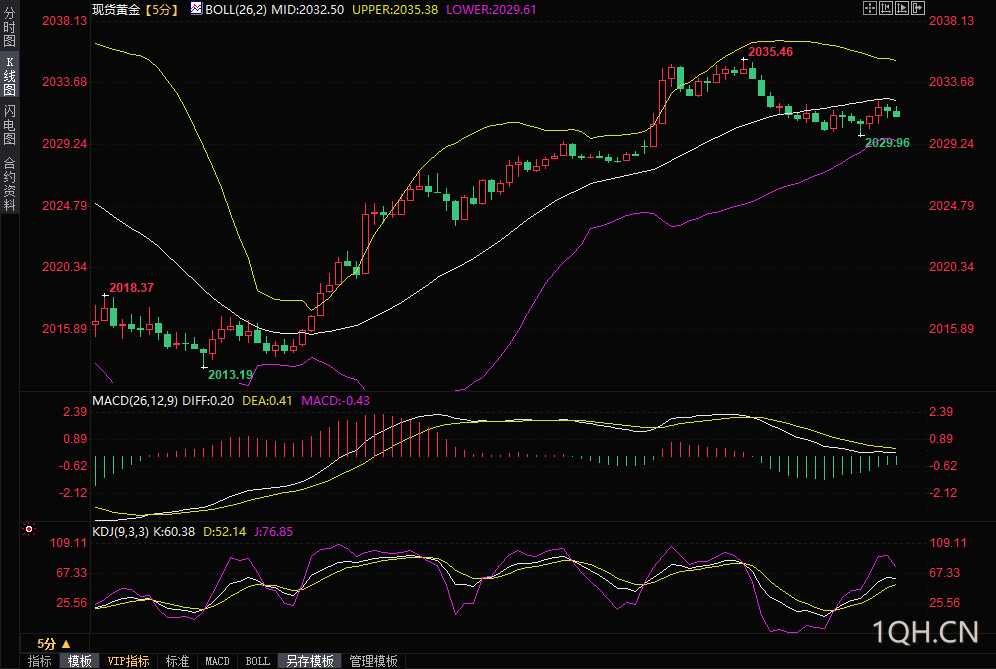Click the 现货黄金 instrument title
The width and height of the screenshot is (996, 669).
(x=116, y=10)
